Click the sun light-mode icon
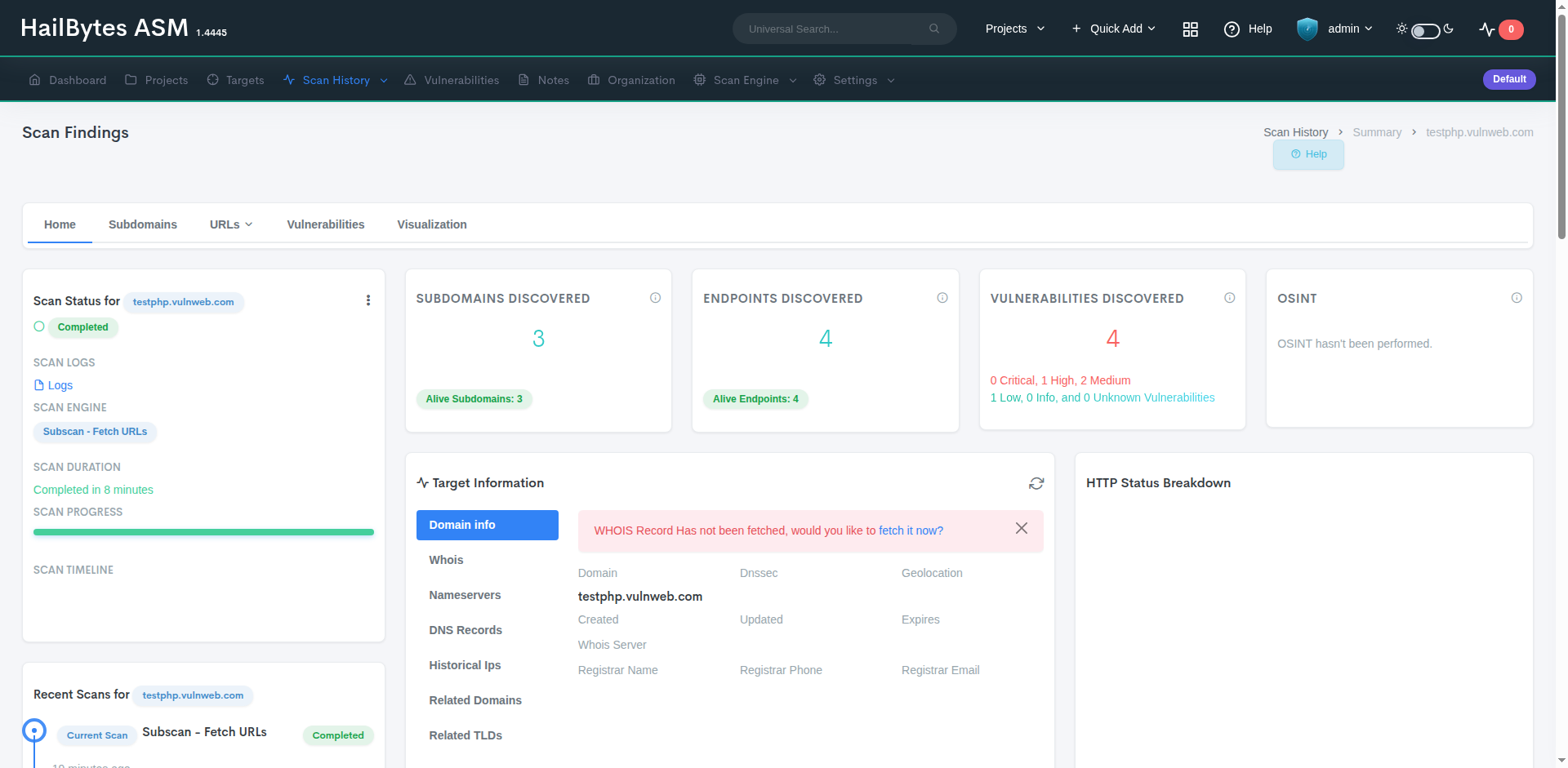Screen dimensions: 1568x768 coord(1401,29)
